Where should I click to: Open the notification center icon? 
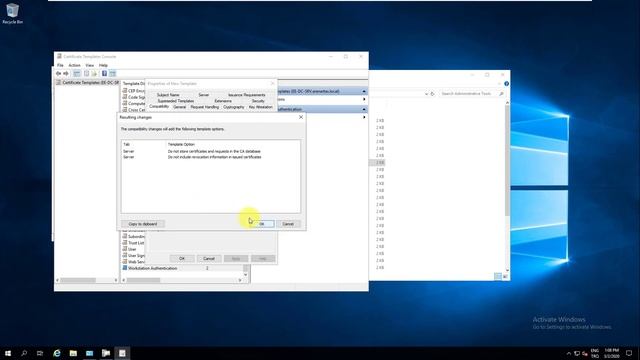tap(629, 353)
